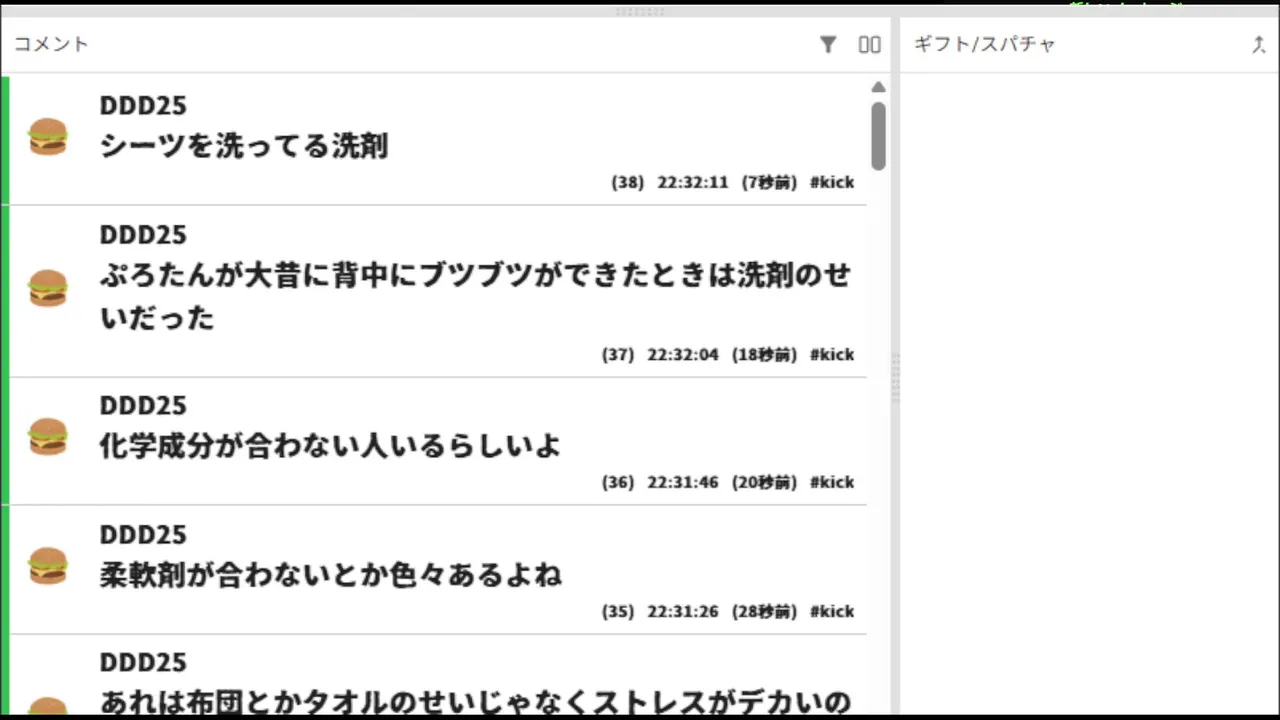Click username DDD25 above the ぷろたん comment
1280x720 pixels.
tap(143, 235)
